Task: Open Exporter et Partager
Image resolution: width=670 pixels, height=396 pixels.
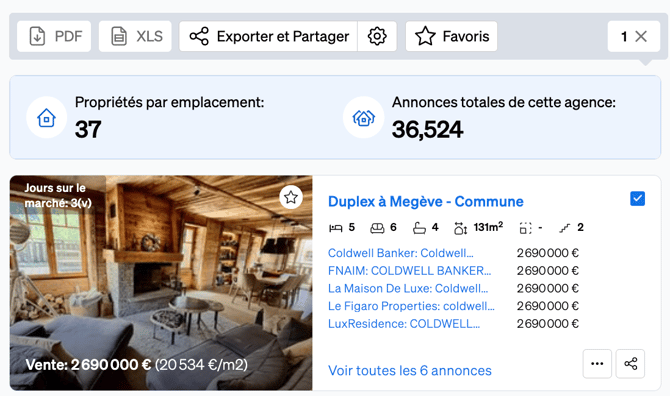Action: (268, 36)
